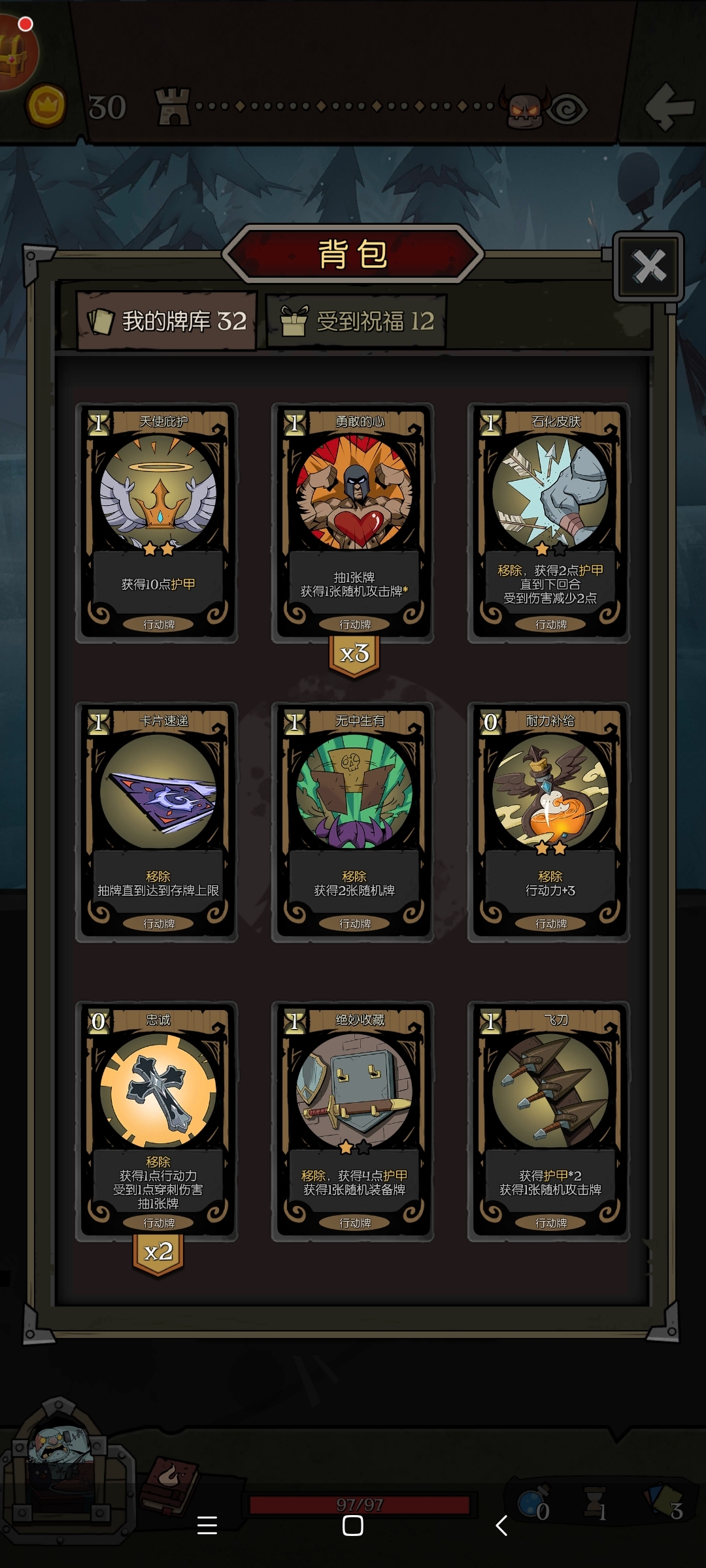Inspect the 绝妙收藏 card
This screenshot has width=706, height=1568.
pos(353,1121)
